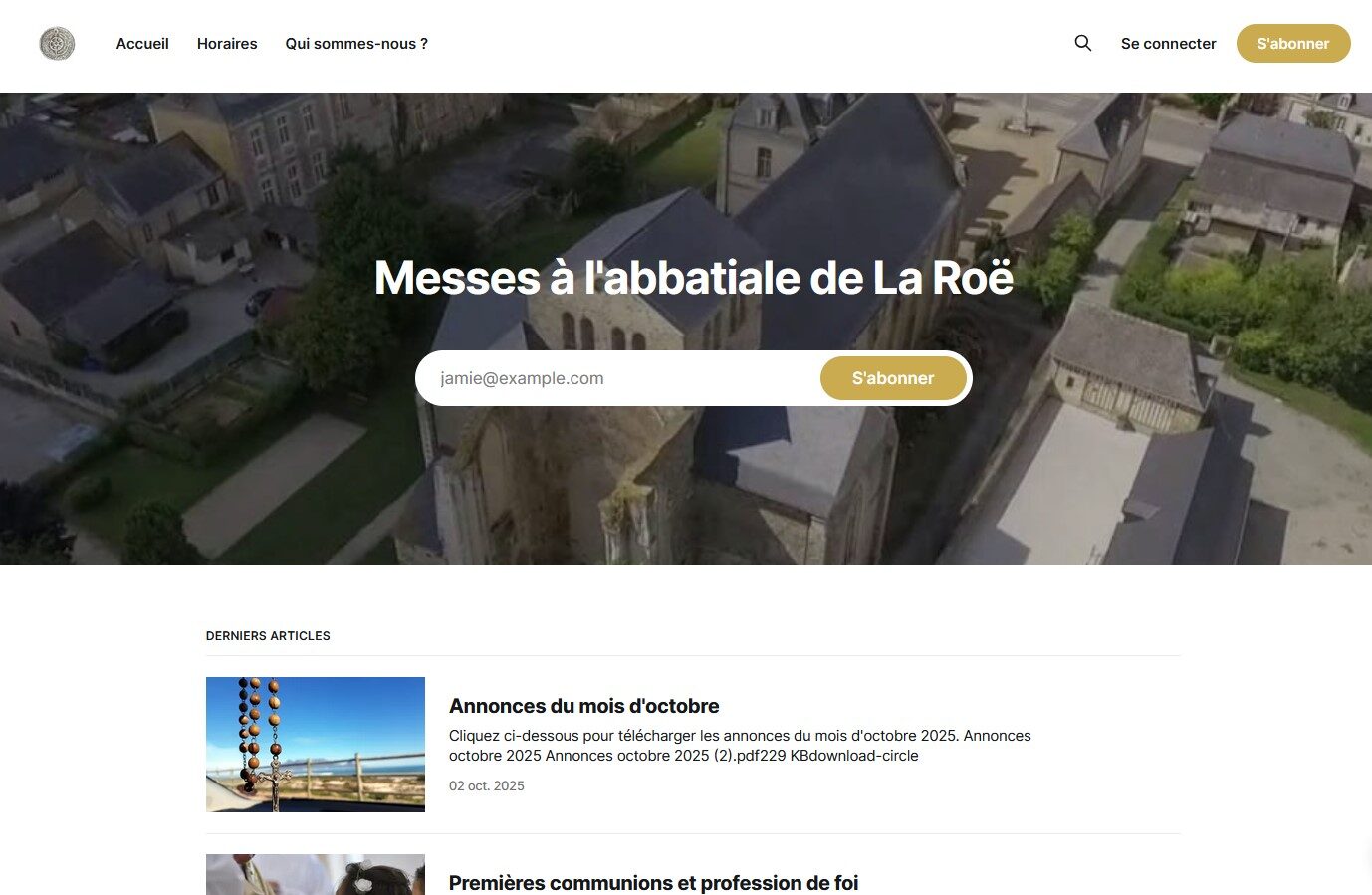Click the communion article thumbnail image
Screen dimensions: 1372x895
pyautogui.click(x=315, y=874)
